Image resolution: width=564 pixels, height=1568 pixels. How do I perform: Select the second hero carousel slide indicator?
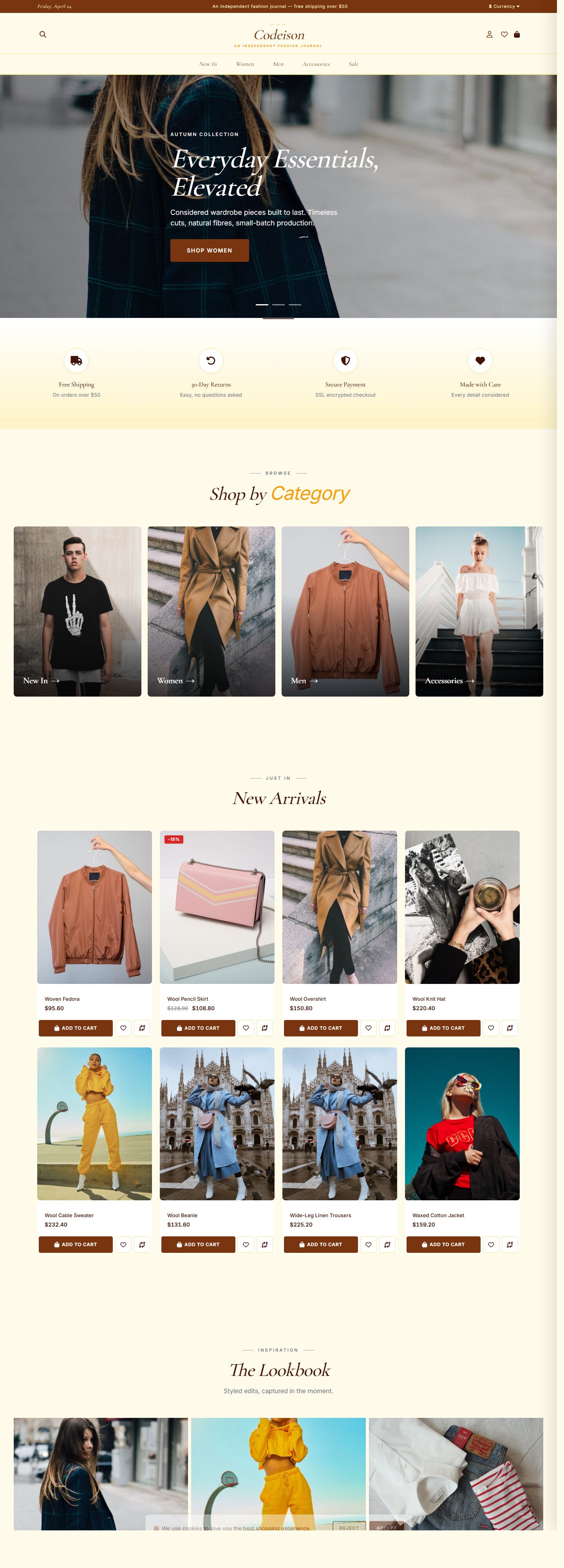tap(278, 304)
